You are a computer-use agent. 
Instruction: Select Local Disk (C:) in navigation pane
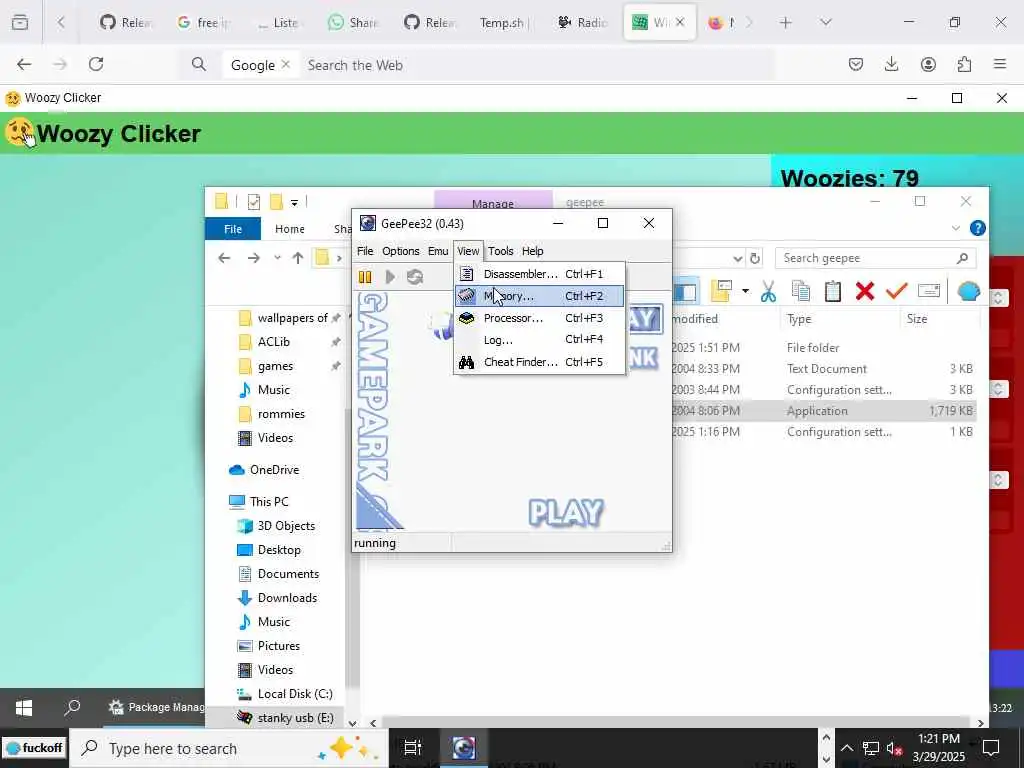[295, 694]
